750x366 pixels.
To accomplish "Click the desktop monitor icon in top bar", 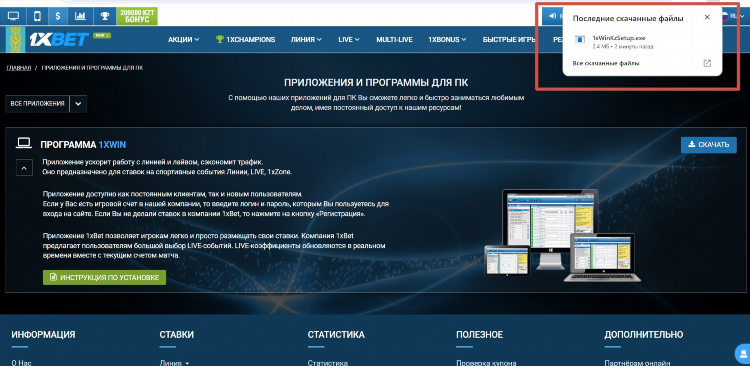I will (x=13, y=16).
